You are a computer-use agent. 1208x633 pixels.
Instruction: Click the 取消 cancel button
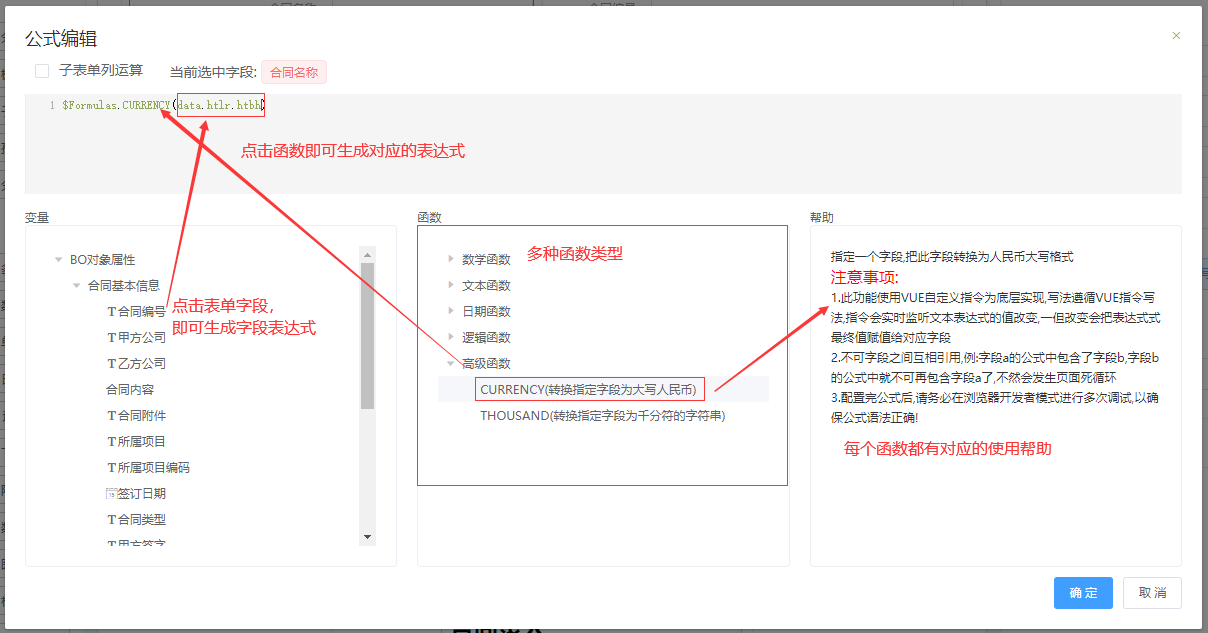(1152, 593)
